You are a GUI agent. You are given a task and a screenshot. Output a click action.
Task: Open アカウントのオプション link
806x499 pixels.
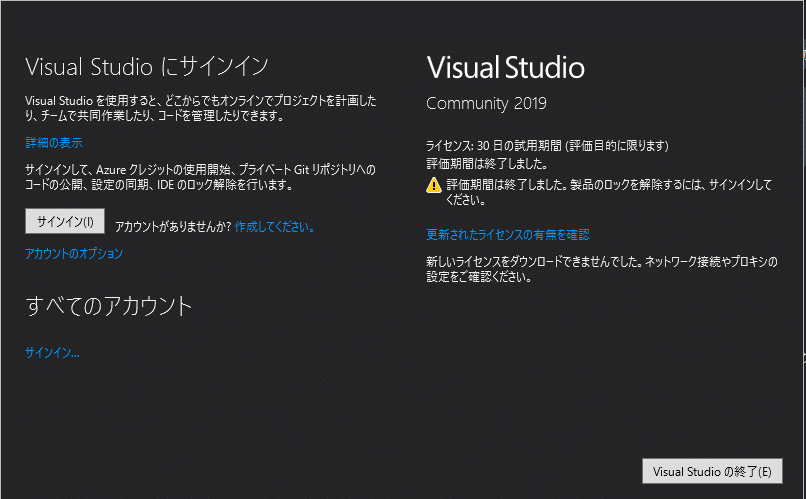coord(74,253)
